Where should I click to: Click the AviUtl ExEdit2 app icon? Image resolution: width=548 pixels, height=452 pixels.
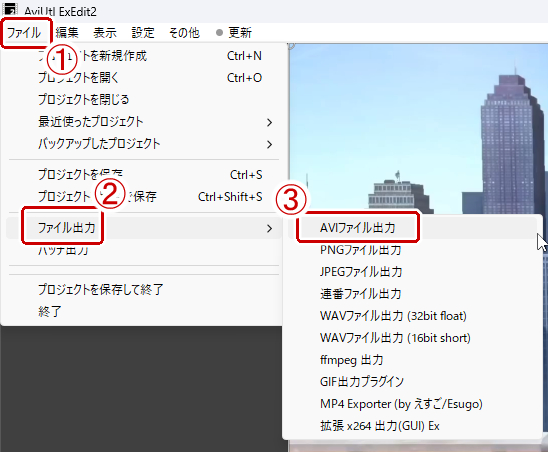(10, 9)
